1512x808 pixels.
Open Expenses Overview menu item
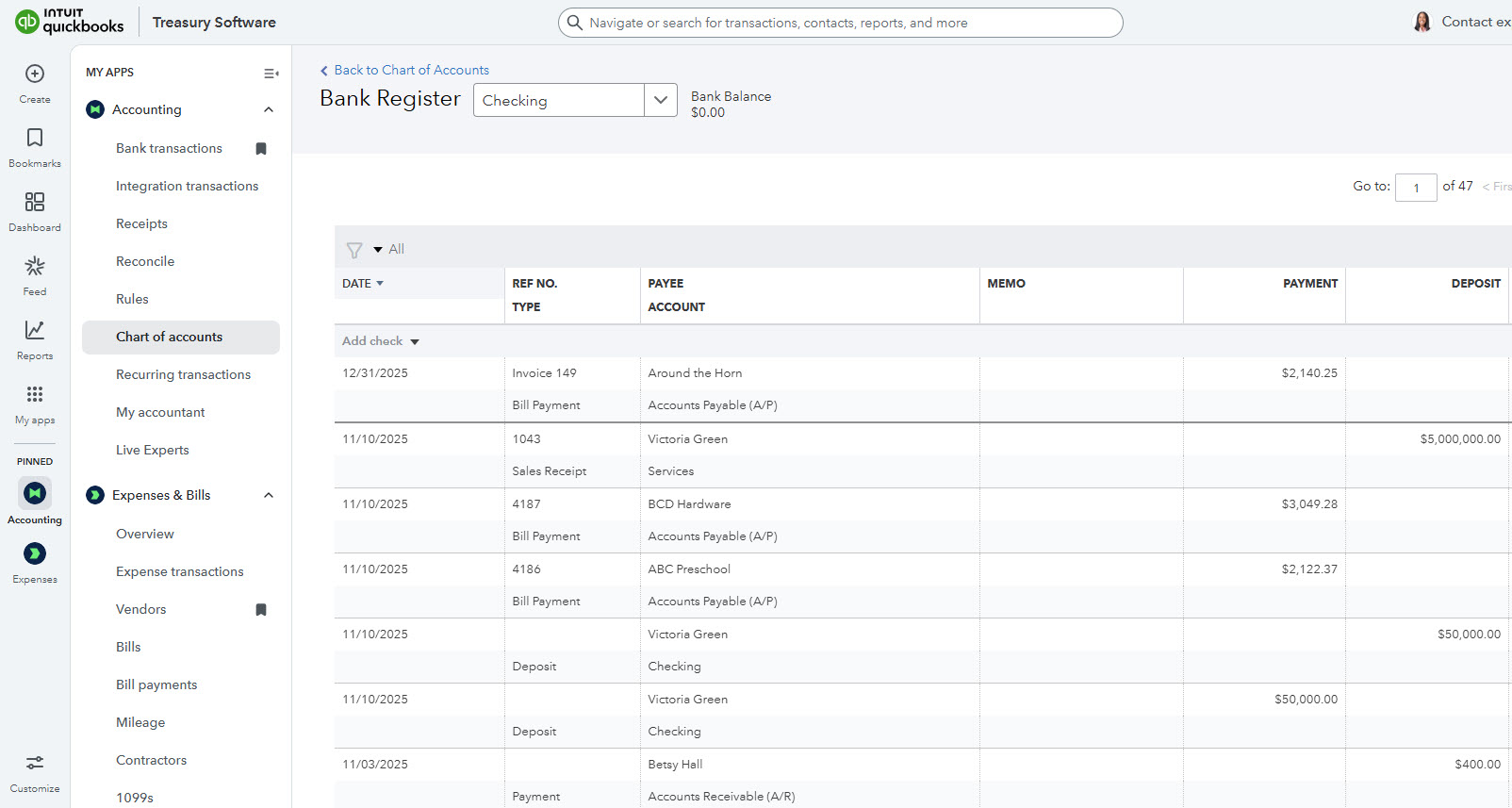coord(145,534)
